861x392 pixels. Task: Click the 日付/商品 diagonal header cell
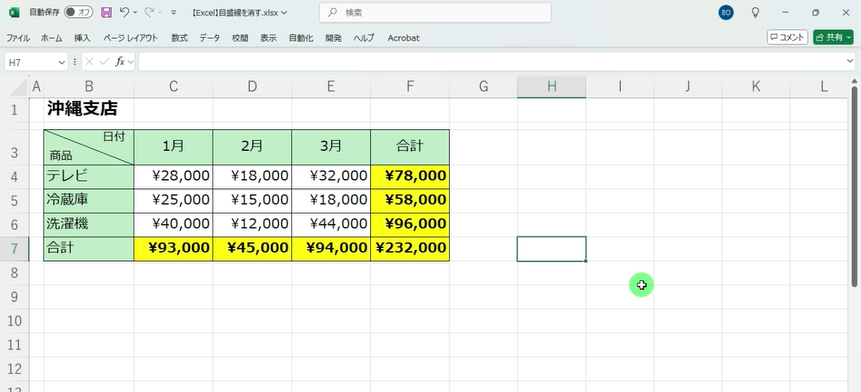click(x=88, y=147)
